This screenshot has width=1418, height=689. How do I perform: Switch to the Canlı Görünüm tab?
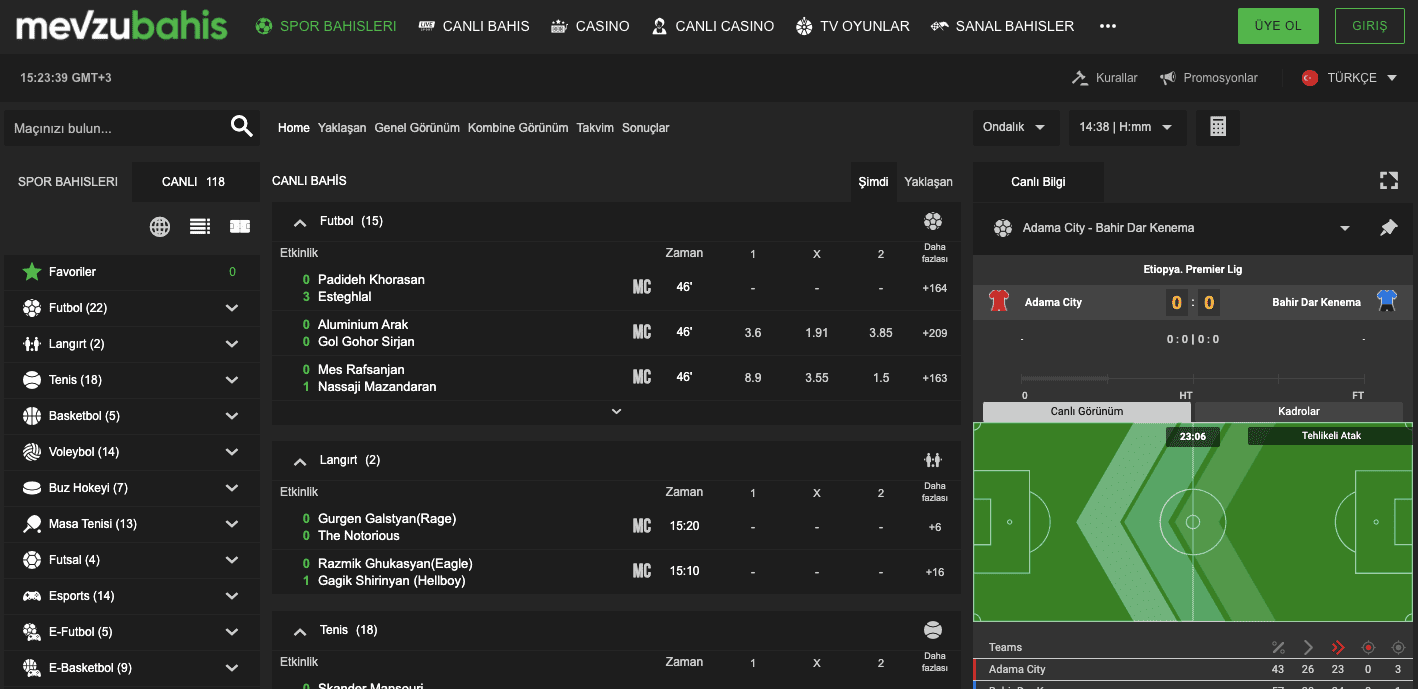[x=1087, y=411]
